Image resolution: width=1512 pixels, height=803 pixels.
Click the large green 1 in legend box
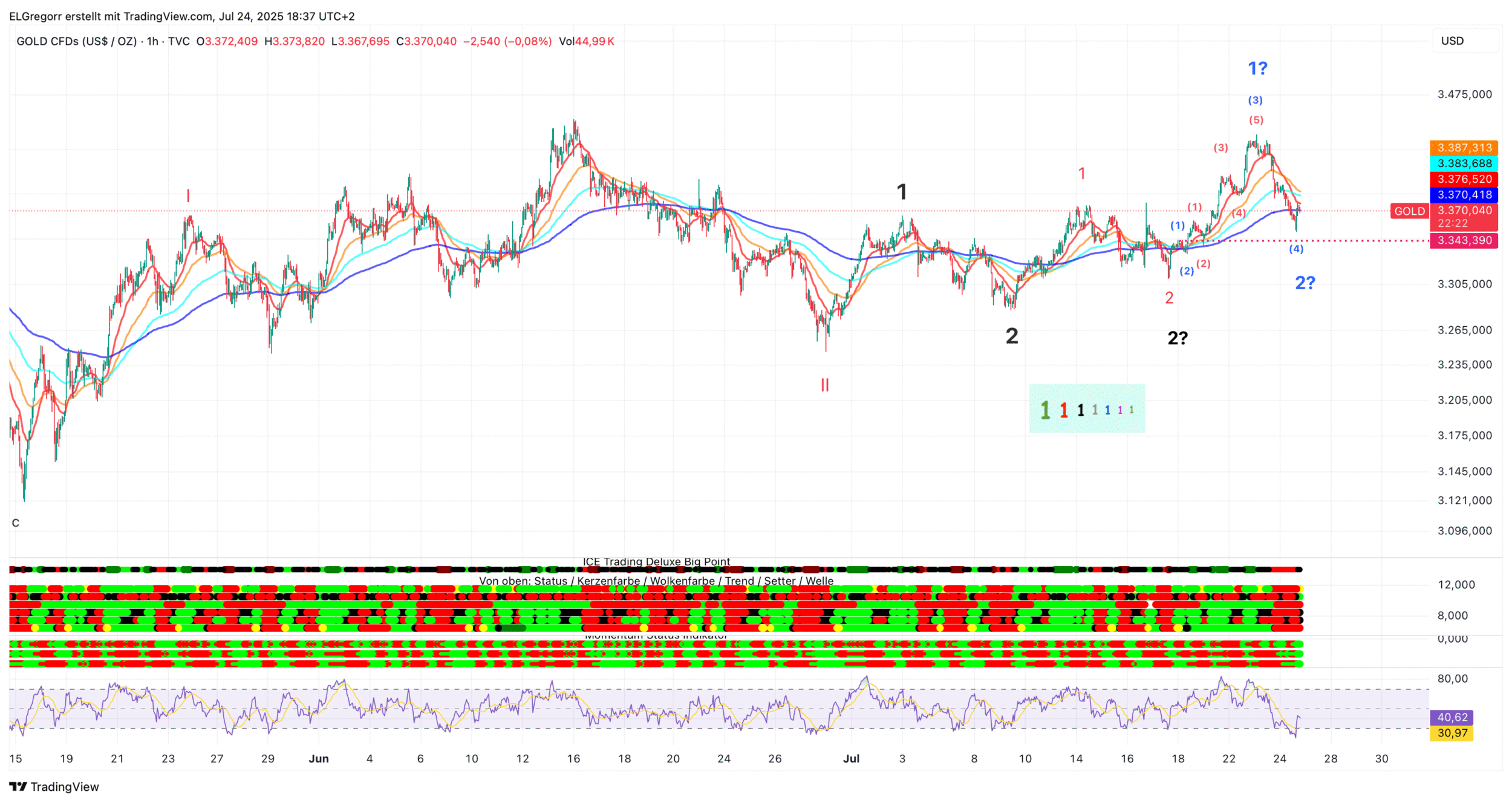[x=1044, y=410]
